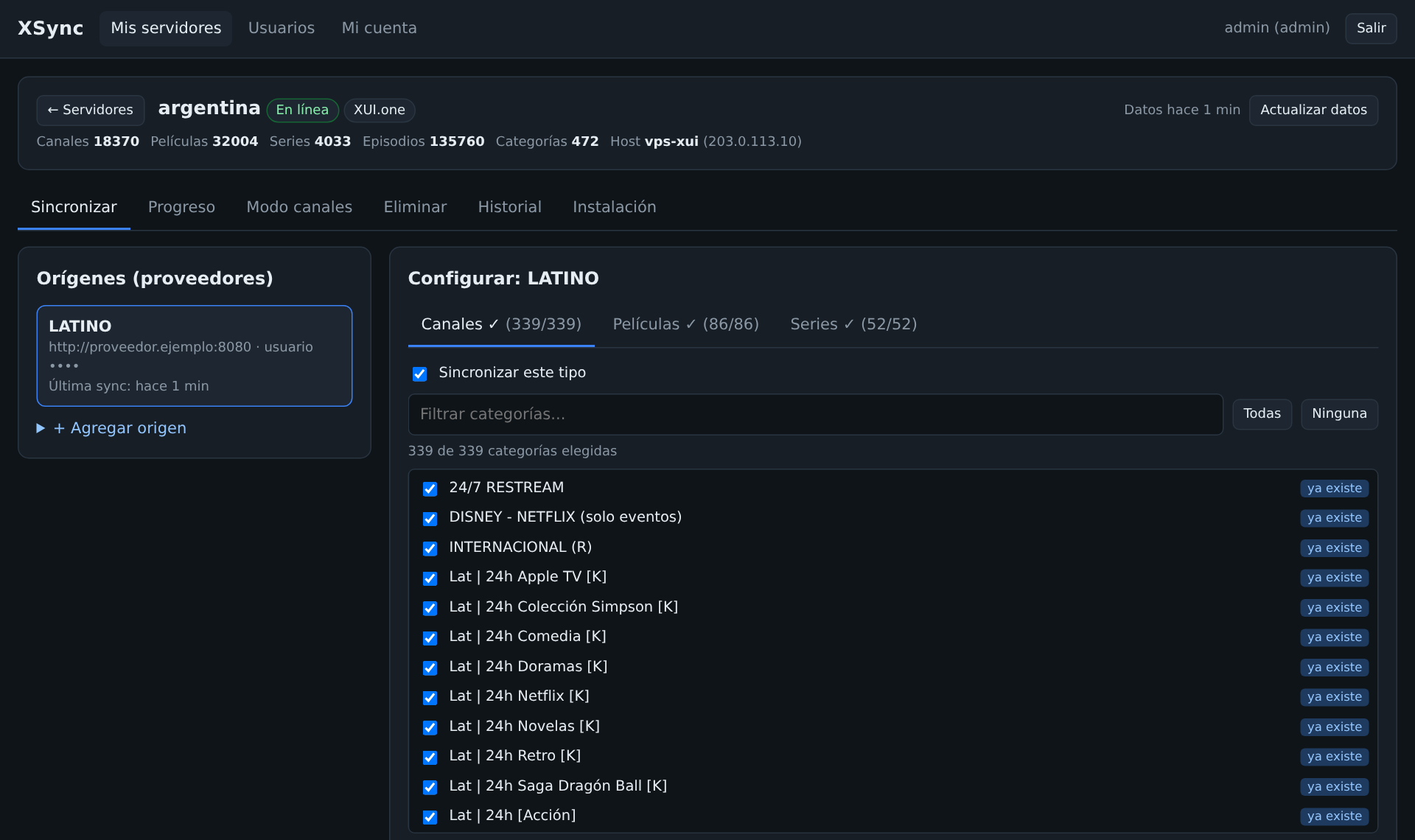Go back using the ← Servidores button
The image size is (1415, 840).
pyautogui.click(x=91, y=110)
